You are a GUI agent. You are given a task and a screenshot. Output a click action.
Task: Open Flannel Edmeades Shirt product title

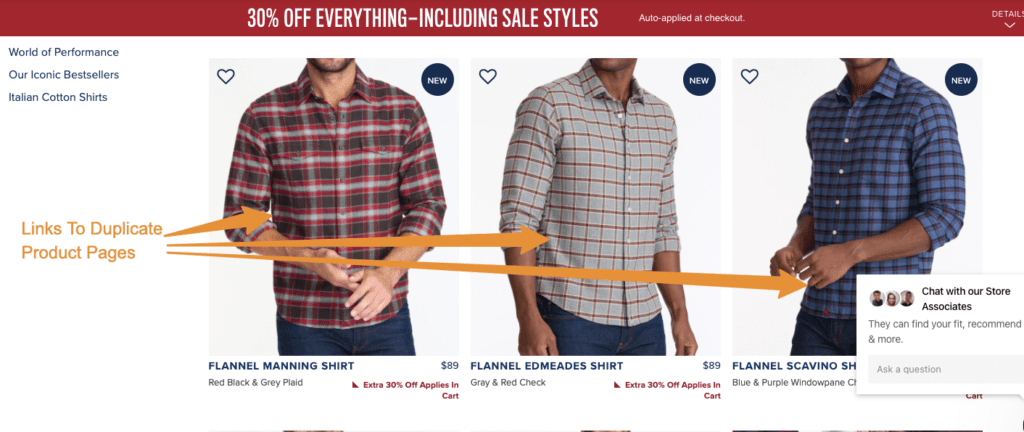pyautogui.click(x=547, y=366)
